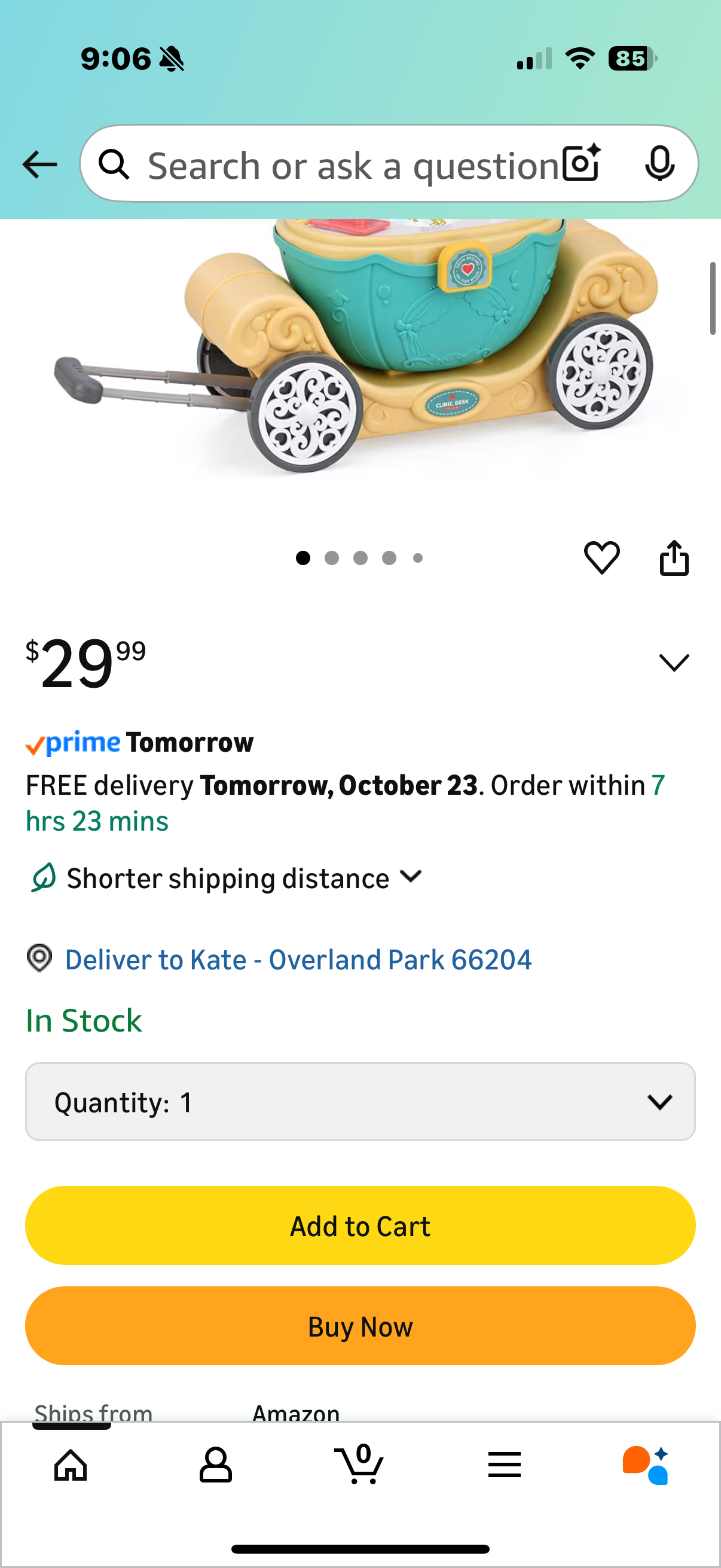
Task: Tap the search input field
Action: click(353, 165)
